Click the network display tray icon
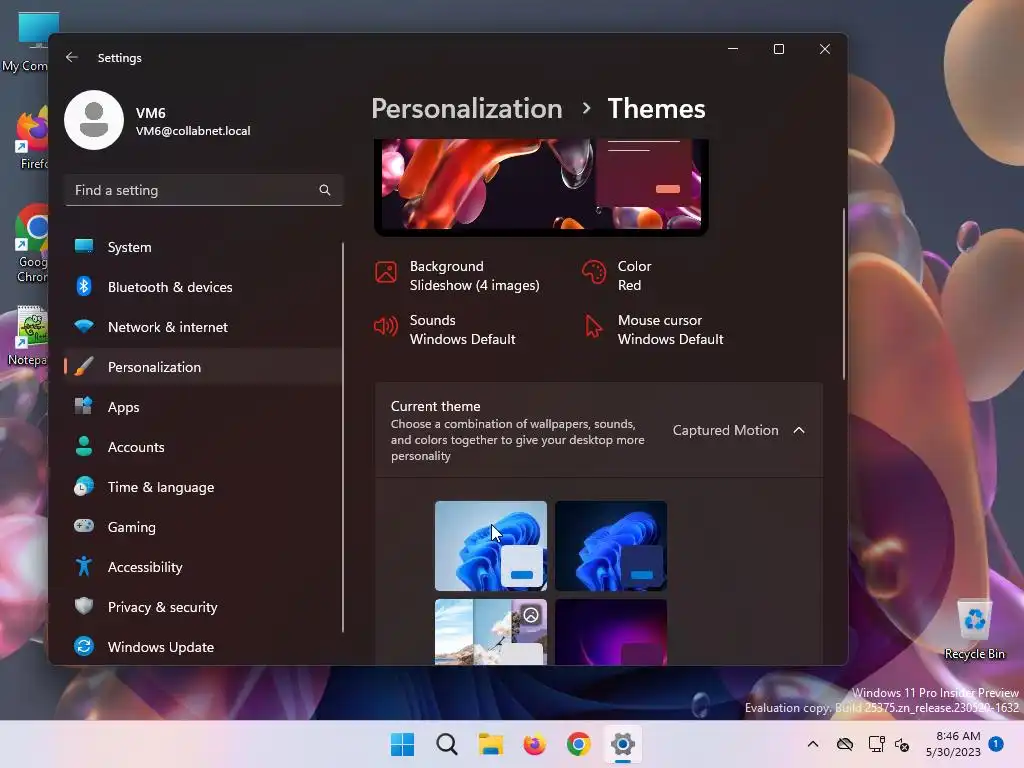This screenshot has height=768, width=1024. click(x=876, y=744)
